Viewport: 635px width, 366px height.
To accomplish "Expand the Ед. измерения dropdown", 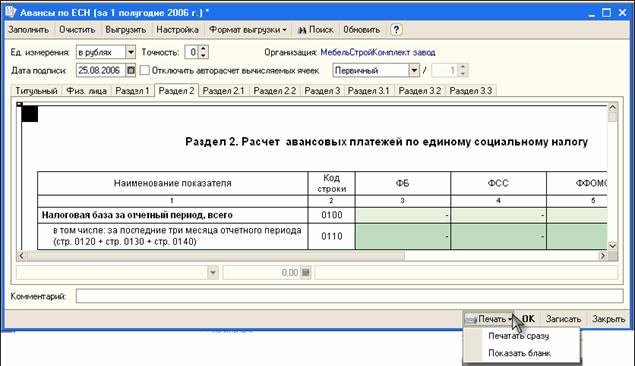I will [x=130, y=52].
